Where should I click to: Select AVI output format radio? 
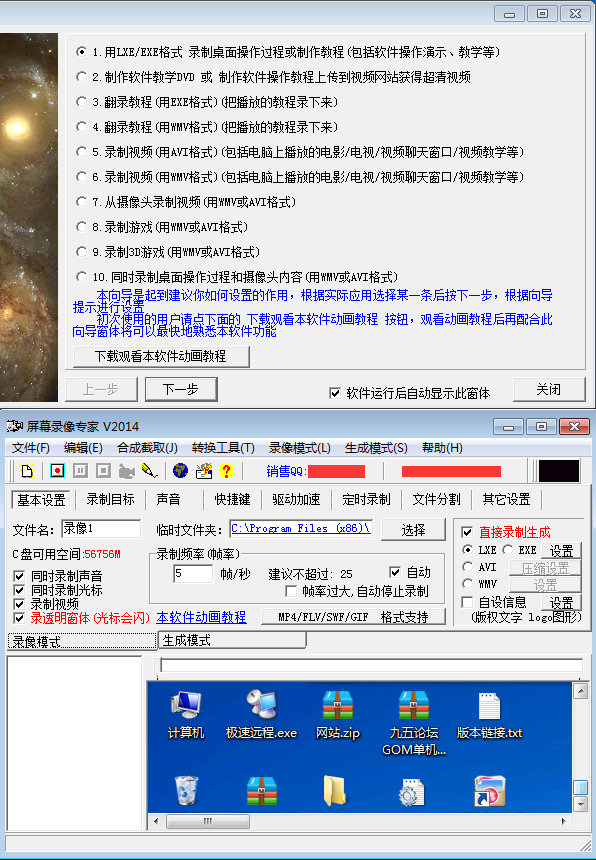tap(468, 567)
